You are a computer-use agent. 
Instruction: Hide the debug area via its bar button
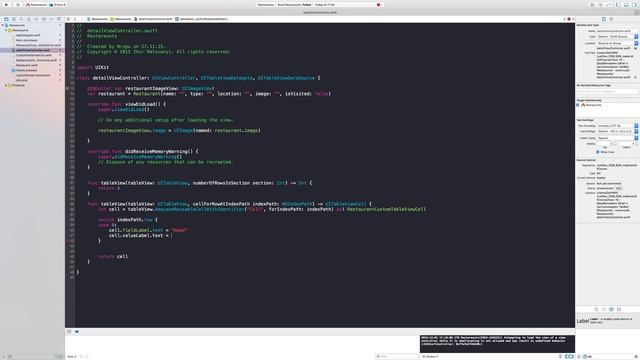coord(69,331)
